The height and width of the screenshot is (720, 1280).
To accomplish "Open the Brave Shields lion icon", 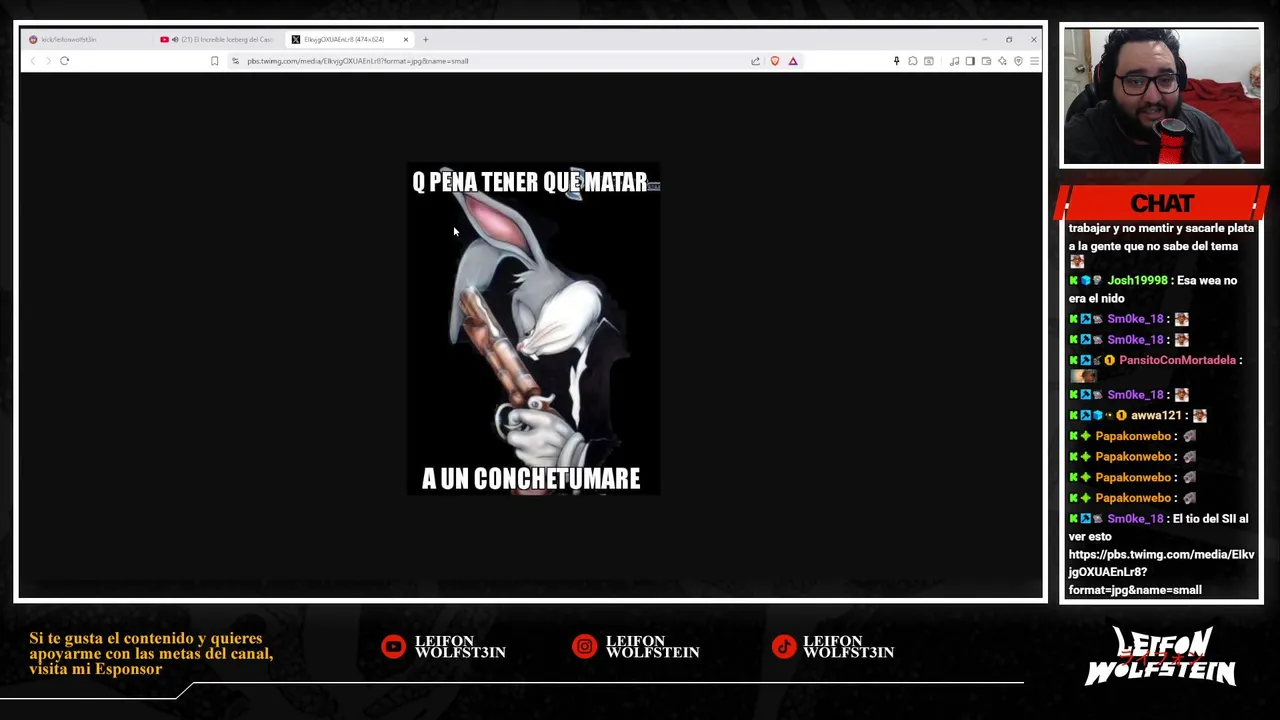I will [x=774, y=61].
